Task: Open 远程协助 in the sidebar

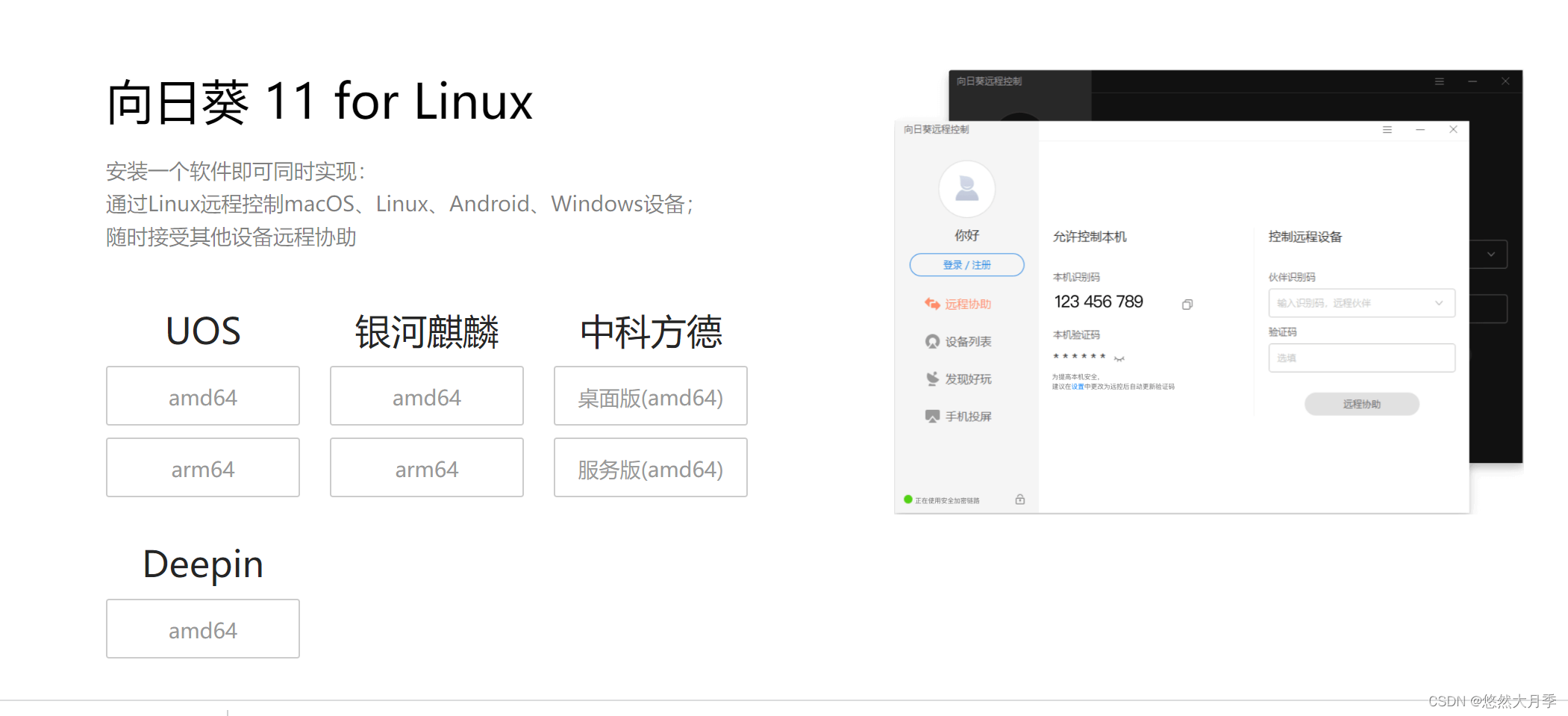Action: click(x=959, y=304)
